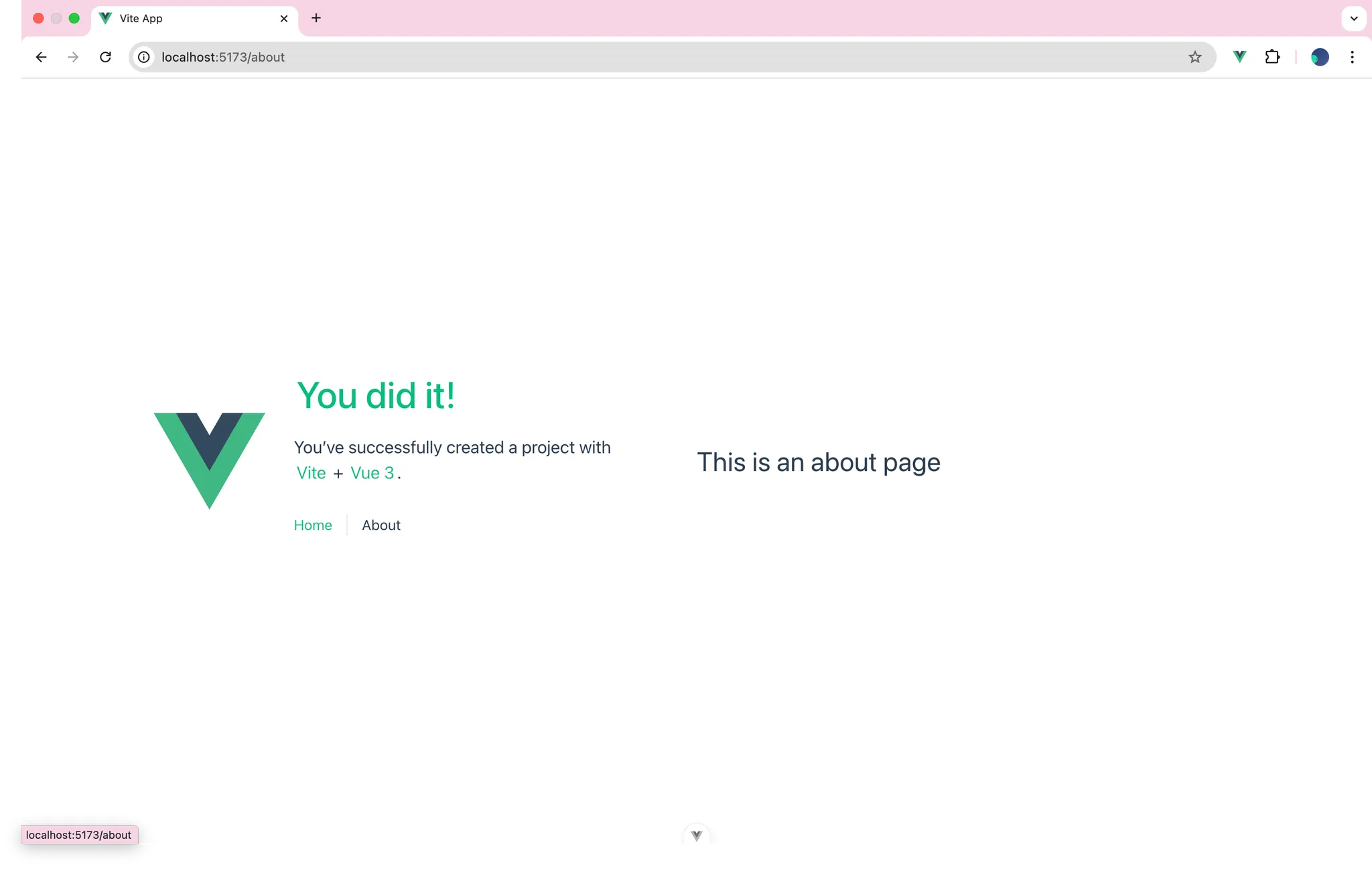Image resolution: width=1372 pixels, height=869 pixels.
Task: Click the About navigation link
Action: tap(381, 525)
